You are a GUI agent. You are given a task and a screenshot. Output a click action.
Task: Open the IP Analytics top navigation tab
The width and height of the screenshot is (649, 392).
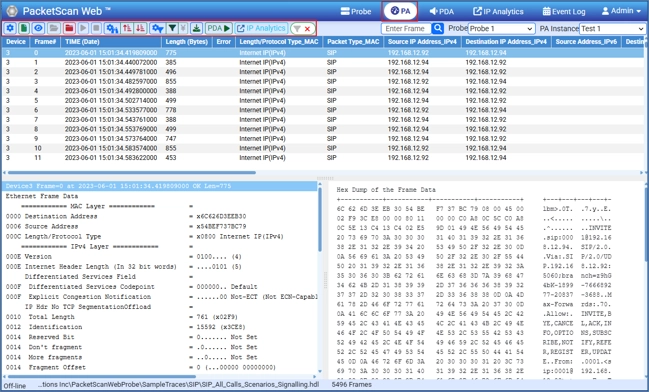pyautogui.click(x=498, y=11)
